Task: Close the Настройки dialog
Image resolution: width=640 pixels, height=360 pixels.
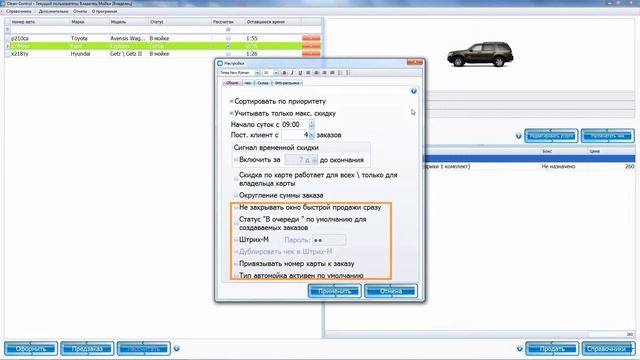Action: (415, 62)
